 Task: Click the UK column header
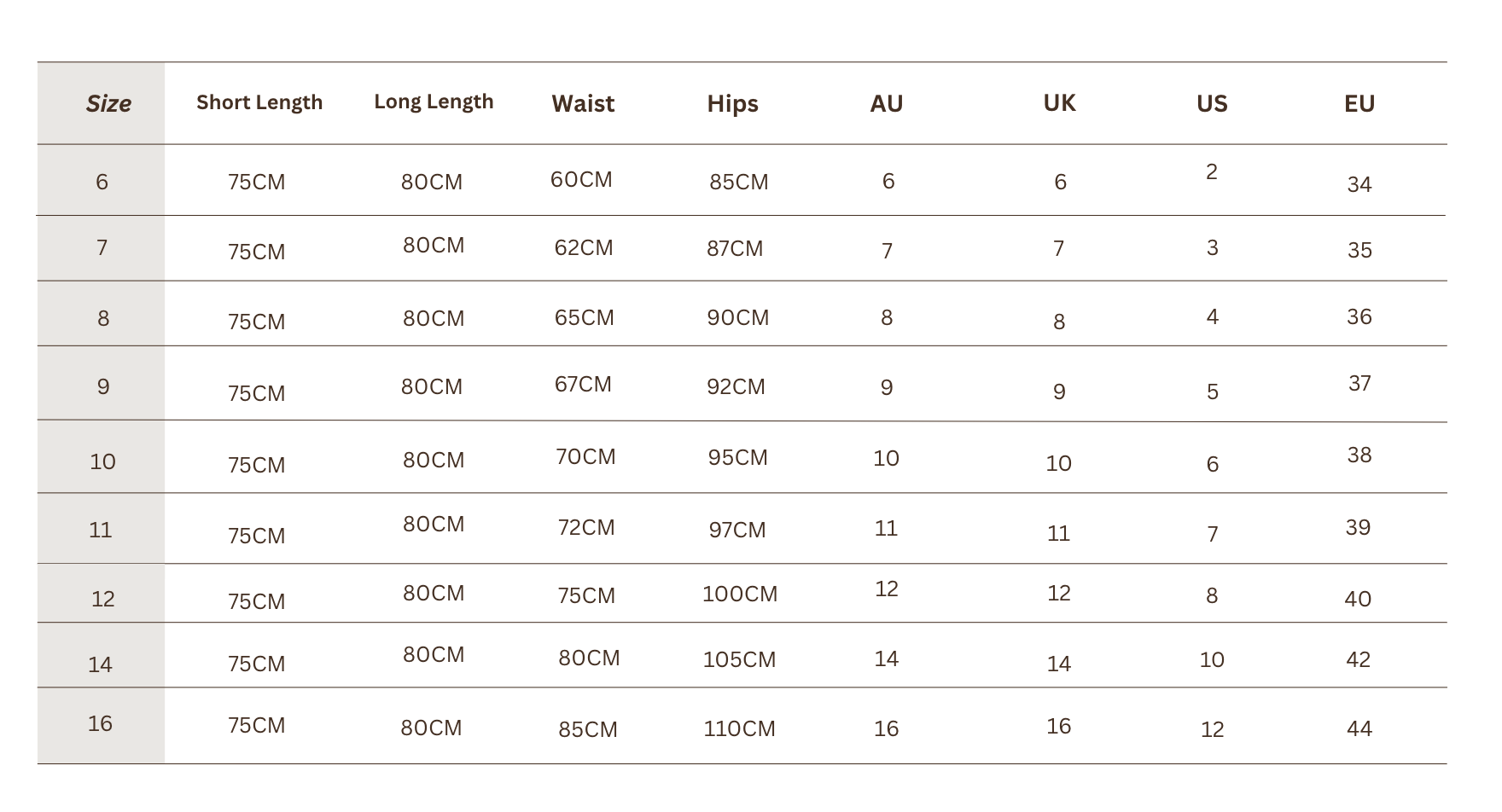click(1059, 103)
